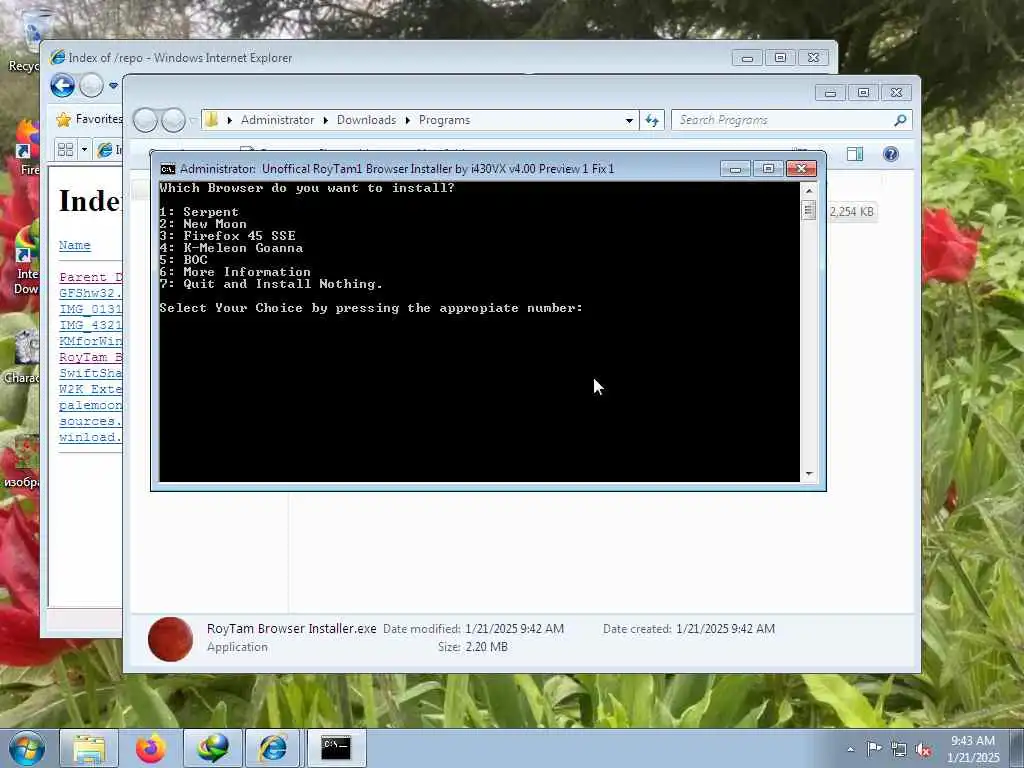1024x768 pixels.
Task: Select Programs in the address breadcrumb
Action: (445, 120)
